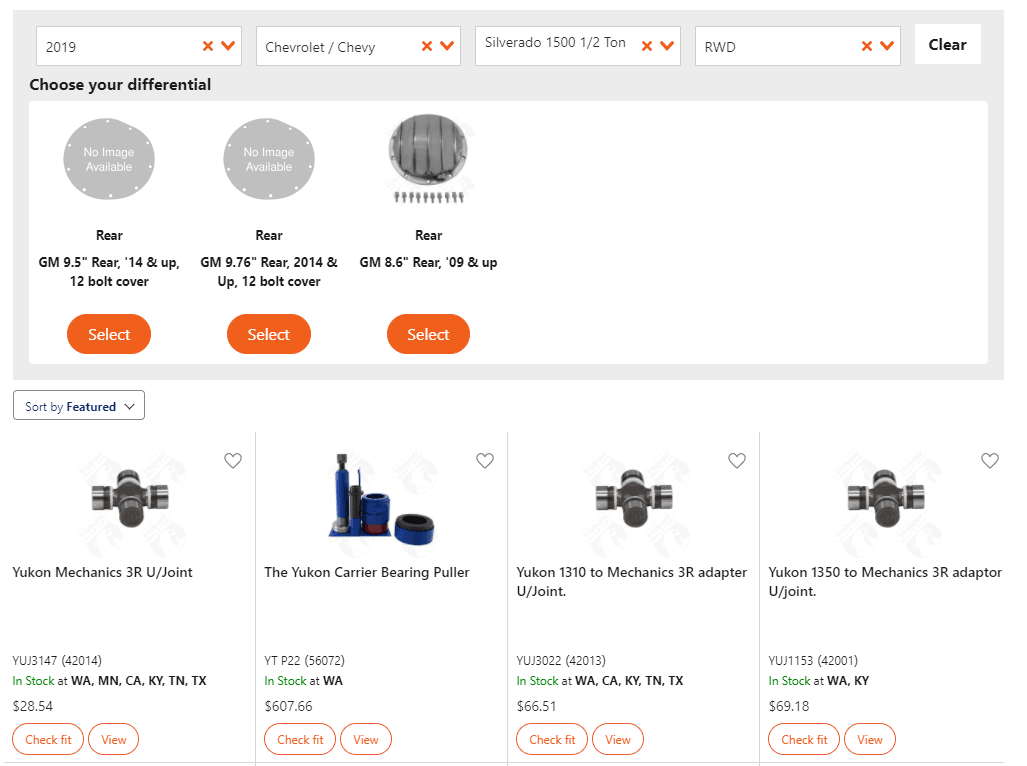
Task: Expand the year selection dropdown
Action: point(227,45)
